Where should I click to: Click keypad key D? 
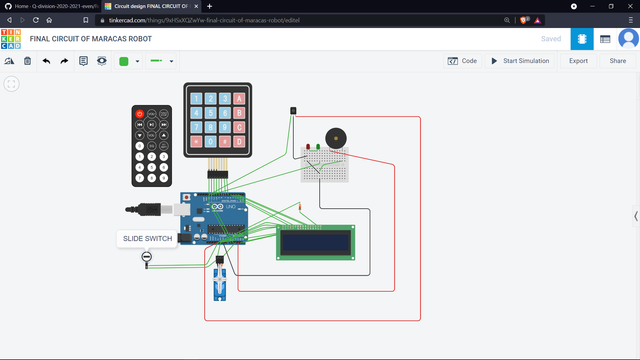239,142
